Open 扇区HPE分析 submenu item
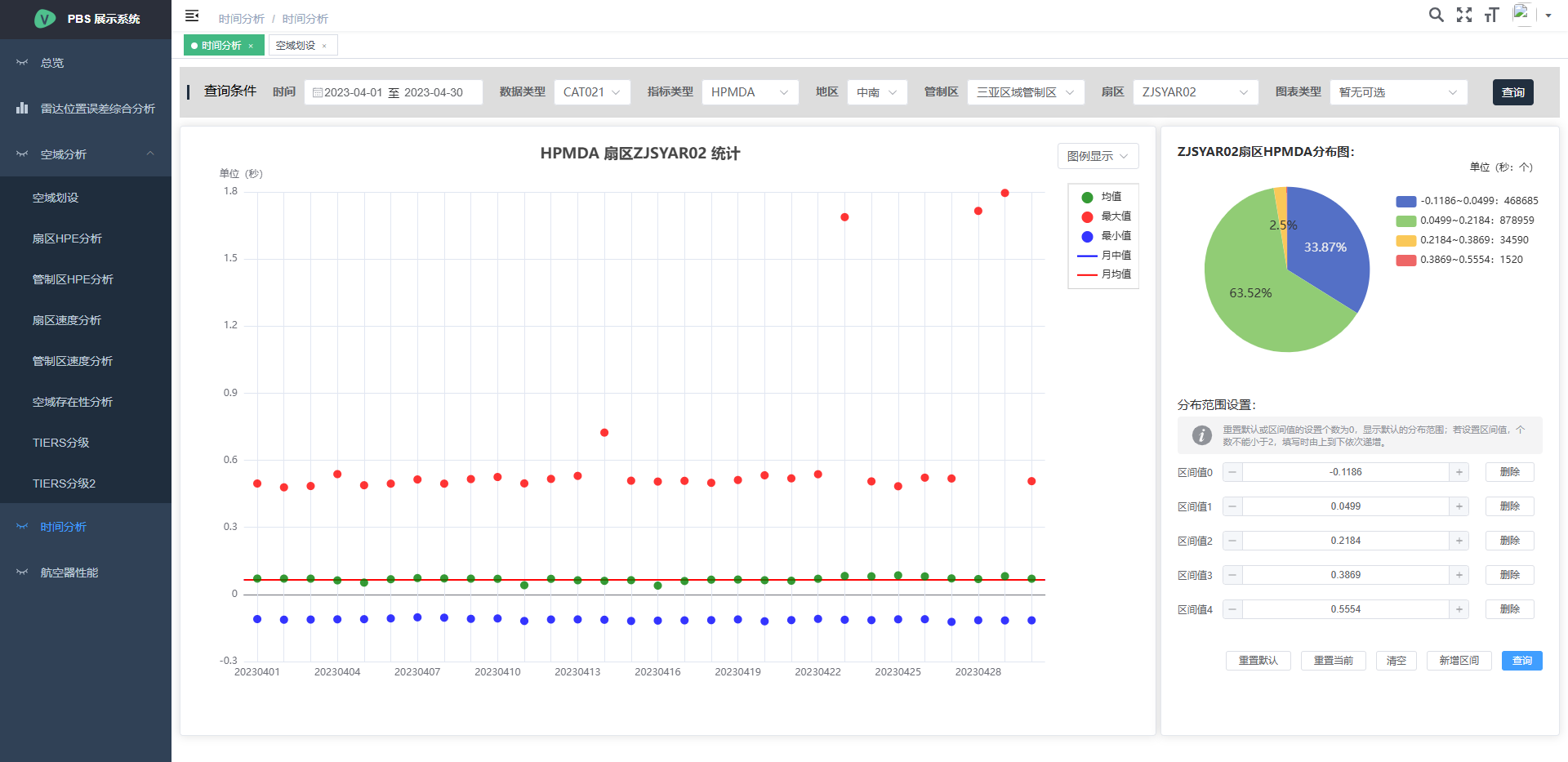This screenshot has width=1568, height=762. [x=86, y=238]
